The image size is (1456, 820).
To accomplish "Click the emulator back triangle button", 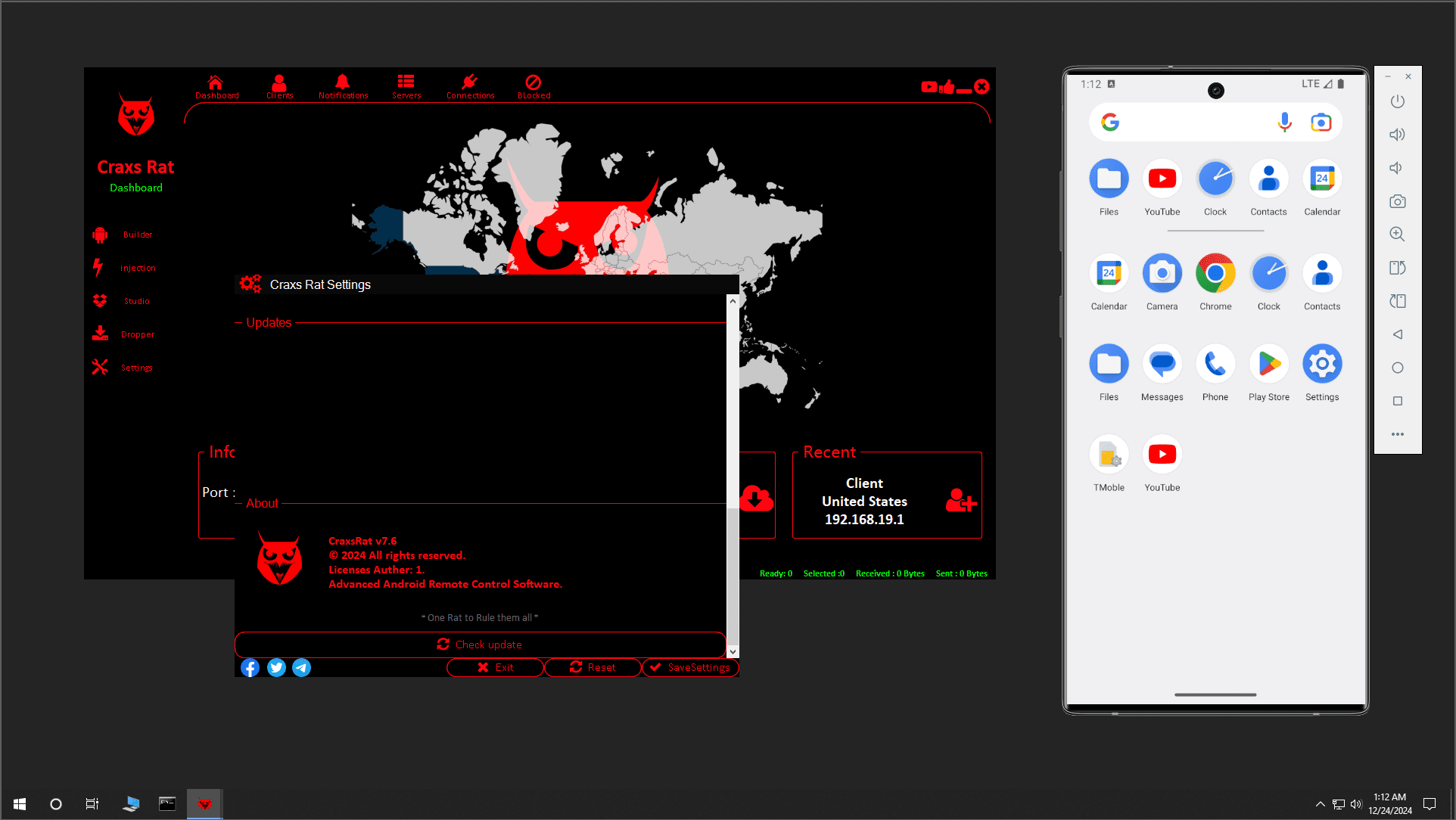I will point(1397,334).
